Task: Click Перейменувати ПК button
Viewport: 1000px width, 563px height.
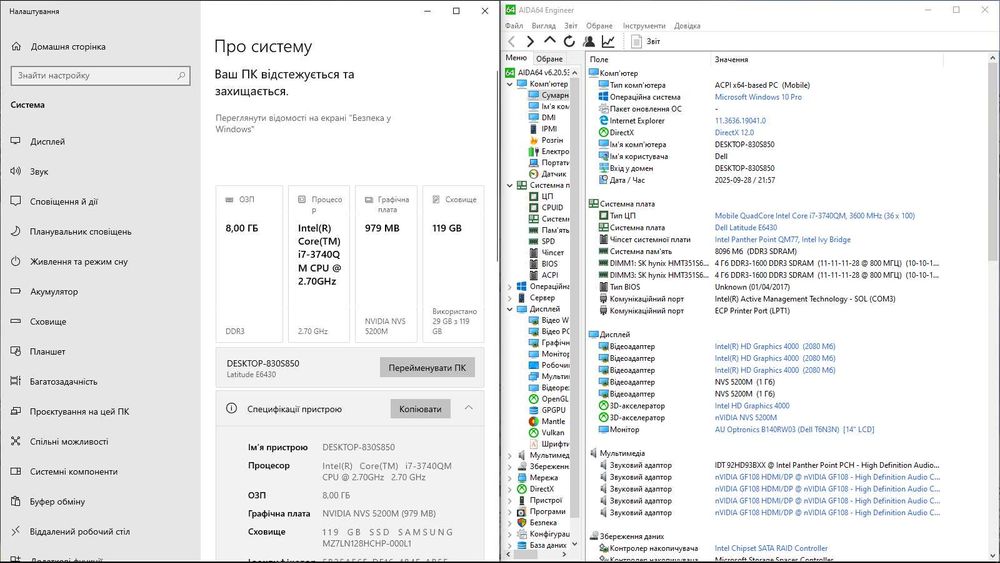Action: (427, 368)
